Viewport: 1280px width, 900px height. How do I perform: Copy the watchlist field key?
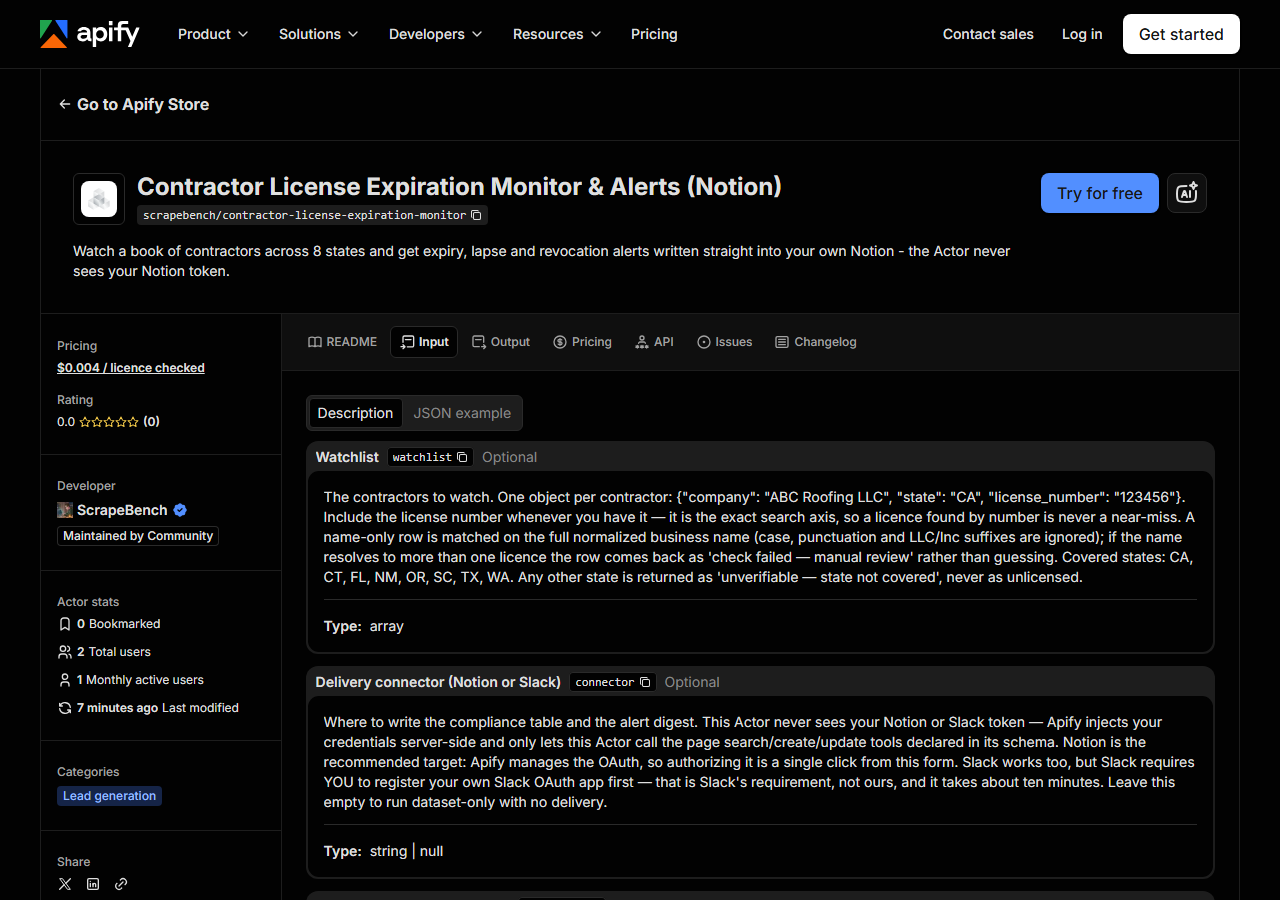coord(462,457)
